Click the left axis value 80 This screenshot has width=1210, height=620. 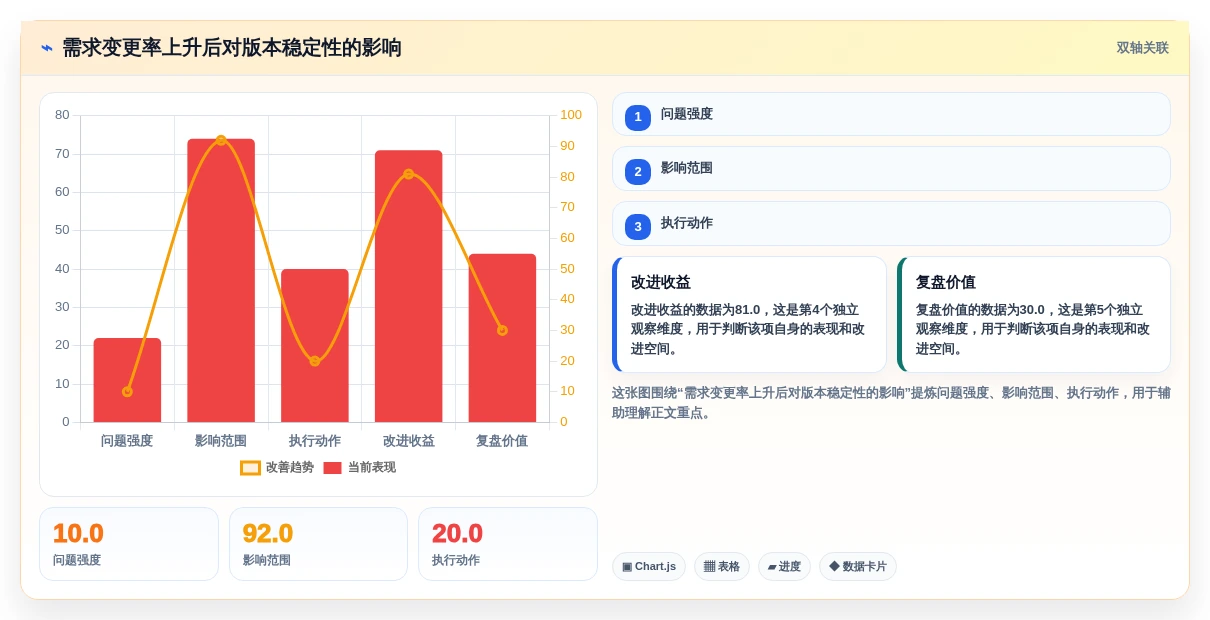point(62,115)
